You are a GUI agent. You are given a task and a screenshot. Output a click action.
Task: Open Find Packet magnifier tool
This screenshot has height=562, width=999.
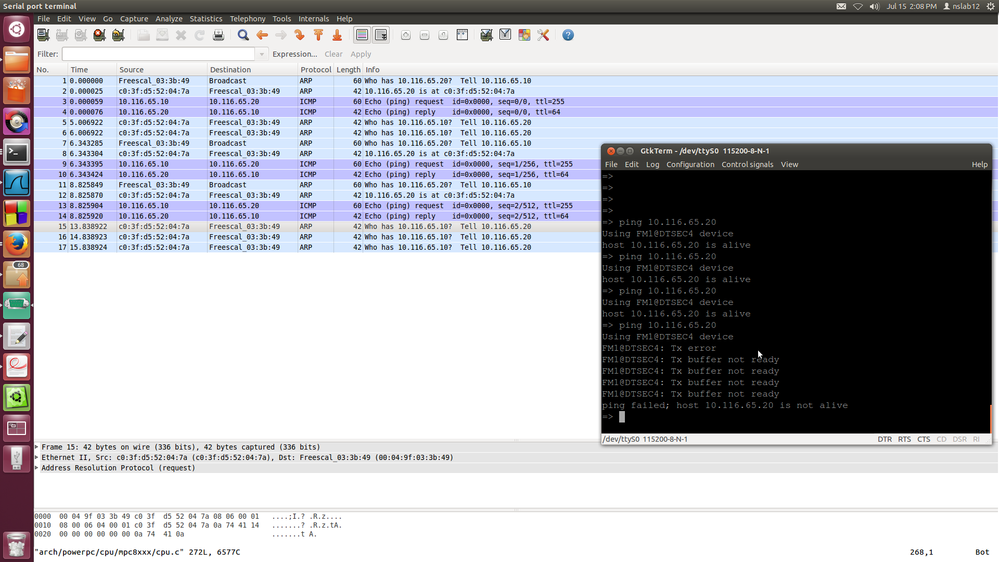tap(243, 35)
